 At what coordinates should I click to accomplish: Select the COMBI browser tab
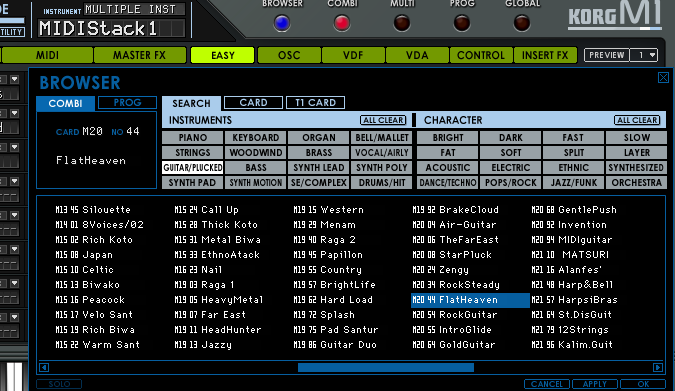coord(65,103)
